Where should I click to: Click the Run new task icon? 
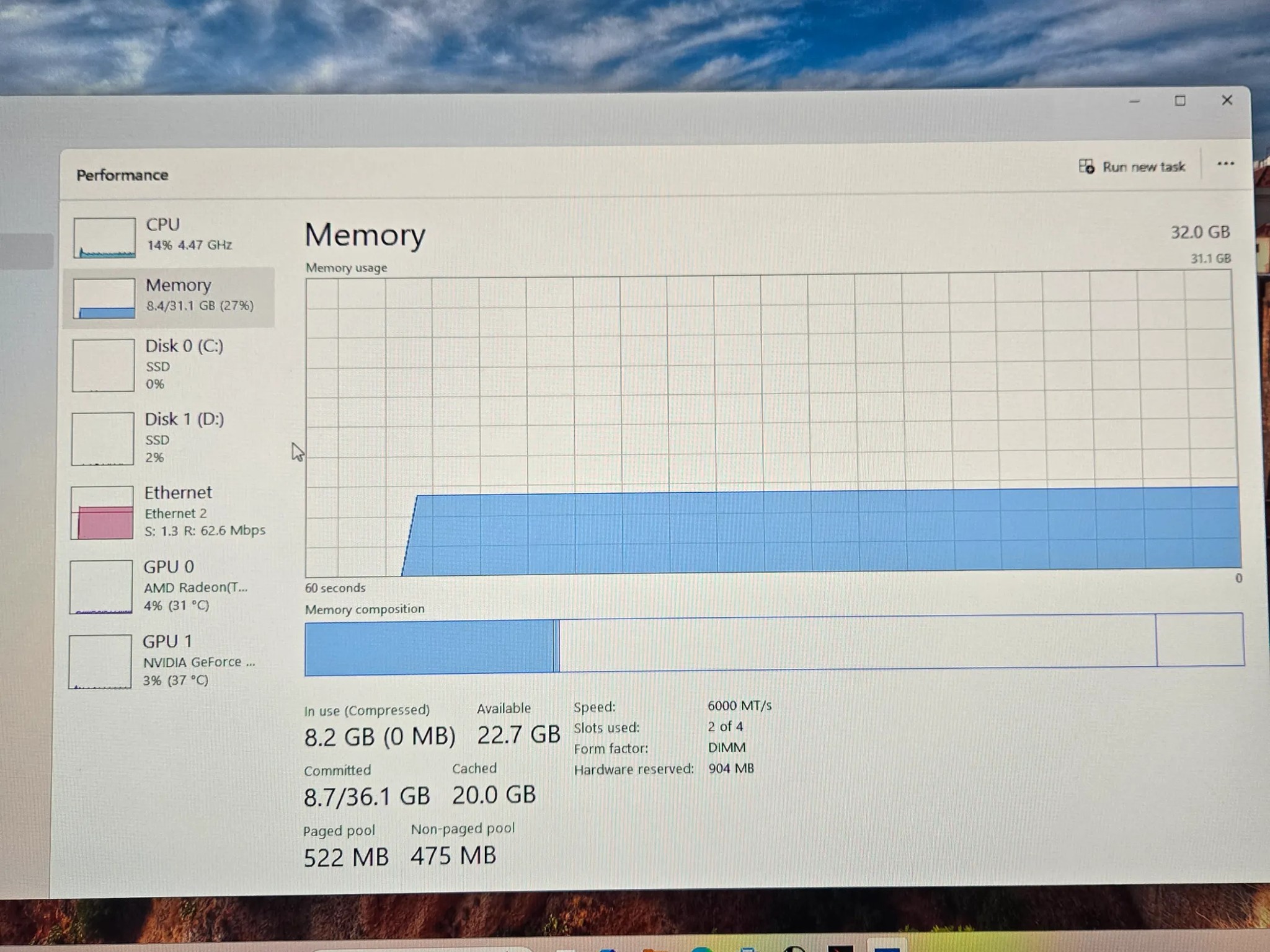point(1086,166)
